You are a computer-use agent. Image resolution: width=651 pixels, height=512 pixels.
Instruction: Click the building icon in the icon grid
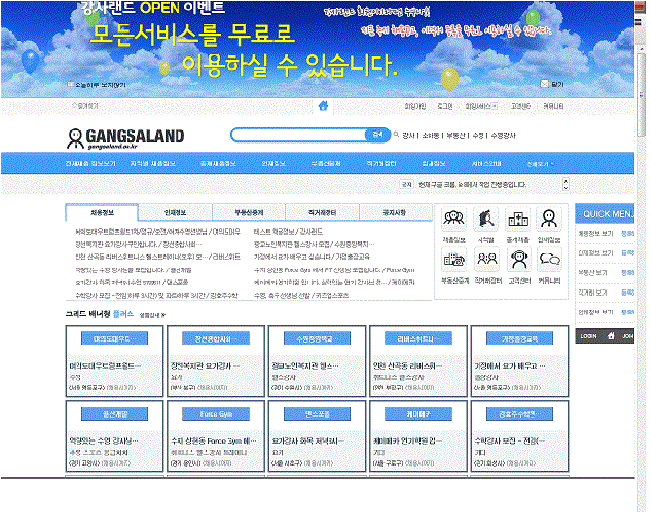point(518,219)
